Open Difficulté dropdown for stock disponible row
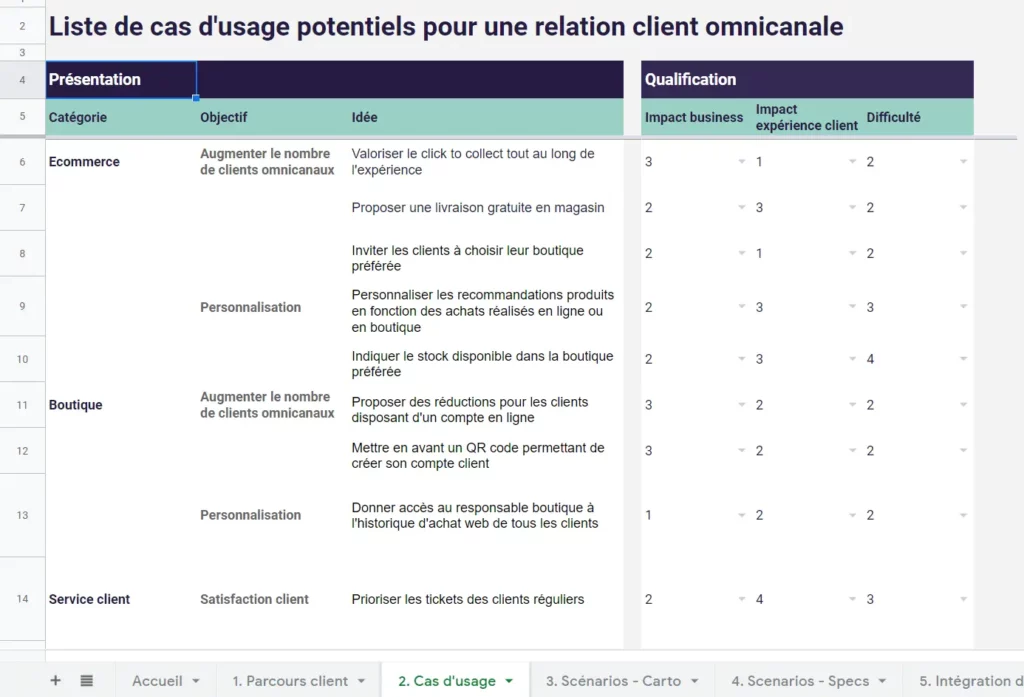 [x=963, y=359]
